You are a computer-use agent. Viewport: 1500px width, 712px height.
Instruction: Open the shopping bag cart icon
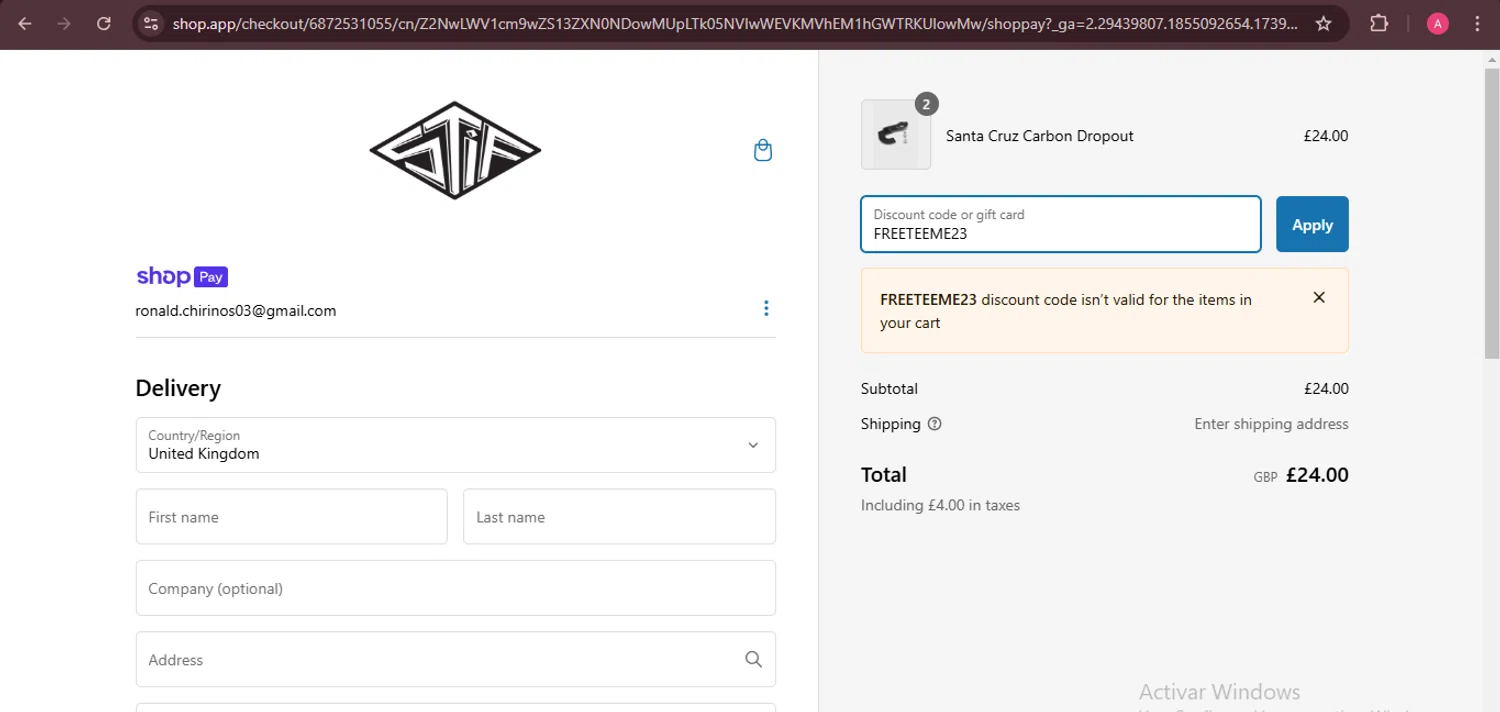(763, 151)
